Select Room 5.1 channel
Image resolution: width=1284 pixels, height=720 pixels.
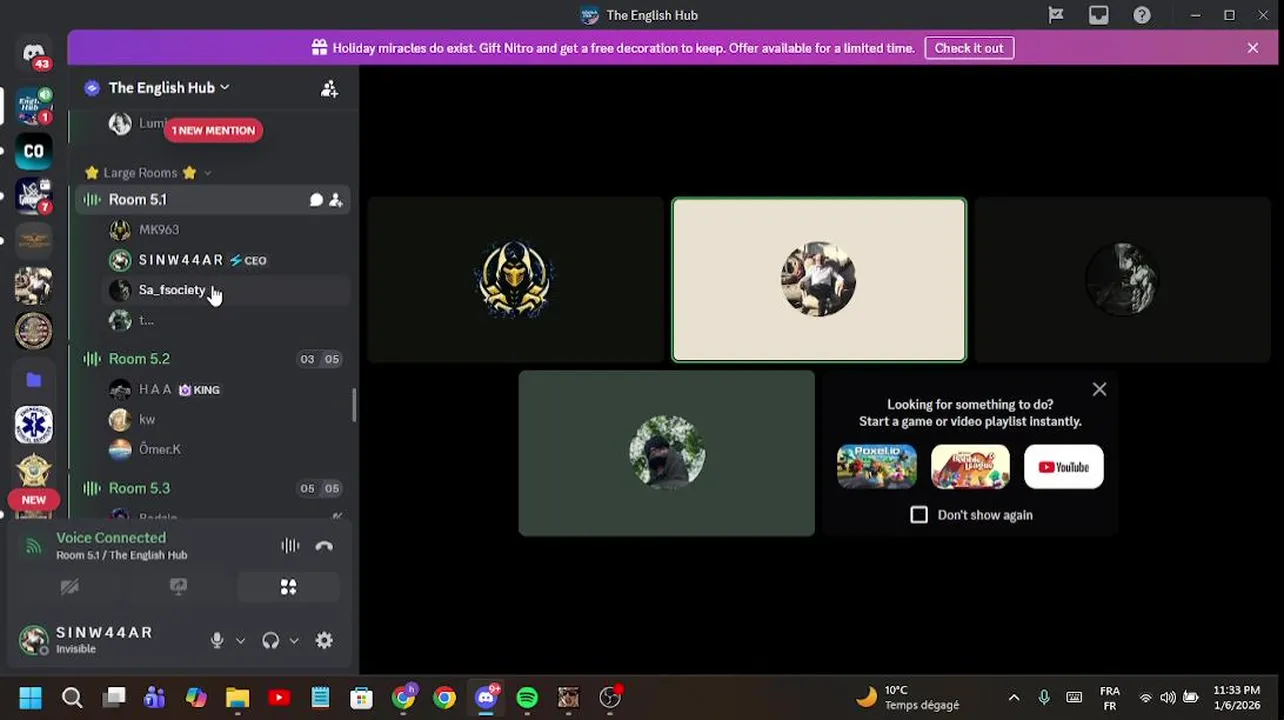pyautogui.click(x=213, y=200)
